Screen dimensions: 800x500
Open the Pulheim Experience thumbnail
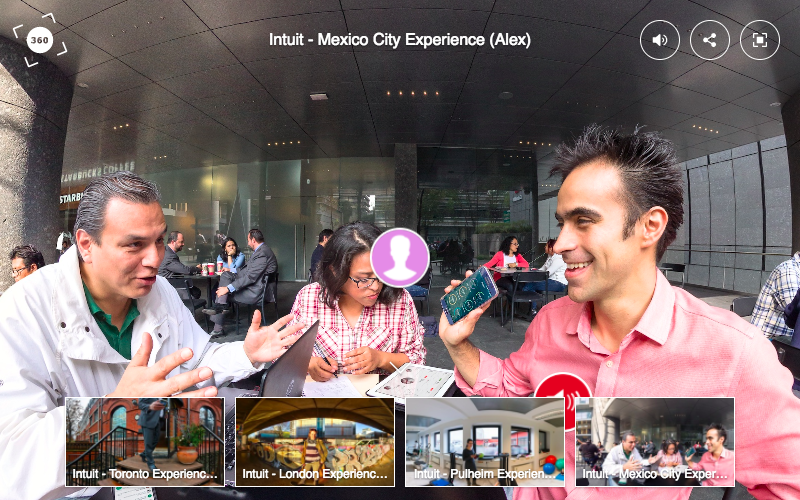[485, 442]
